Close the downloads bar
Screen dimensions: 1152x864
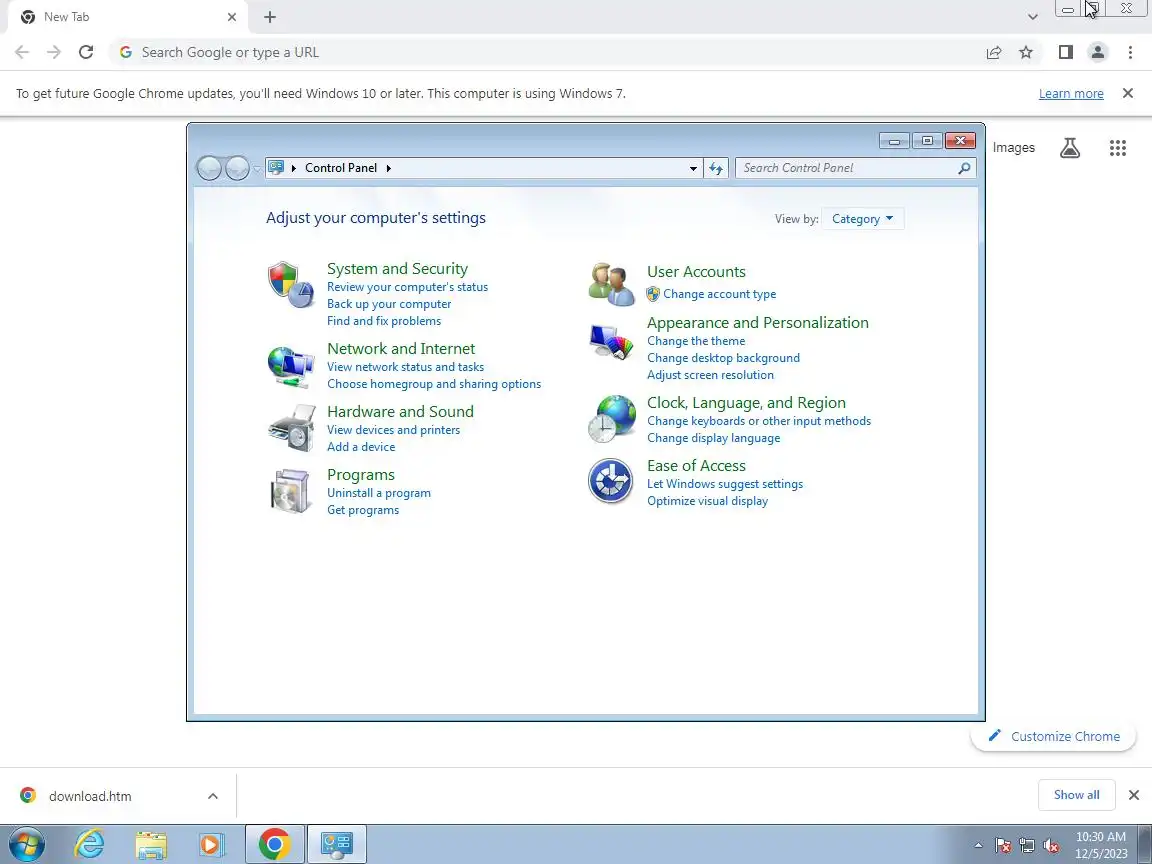pos(1134,795)
